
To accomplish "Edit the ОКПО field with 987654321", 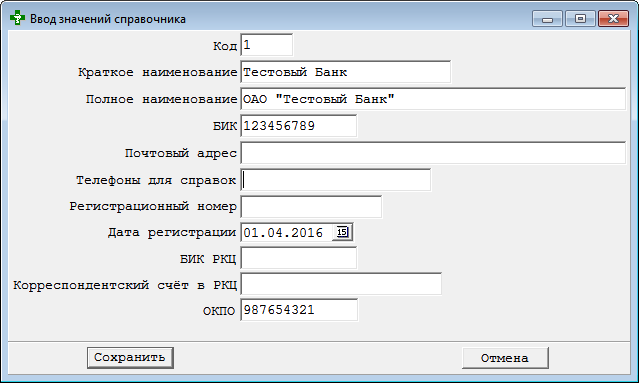I will [299, 310].
